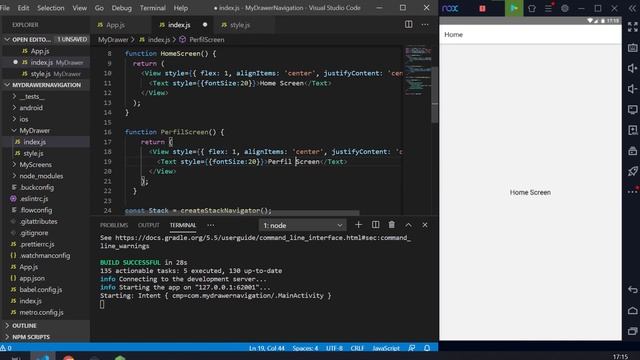
Task: Open metro.config.js file in explorer
Action: point(41,312)
